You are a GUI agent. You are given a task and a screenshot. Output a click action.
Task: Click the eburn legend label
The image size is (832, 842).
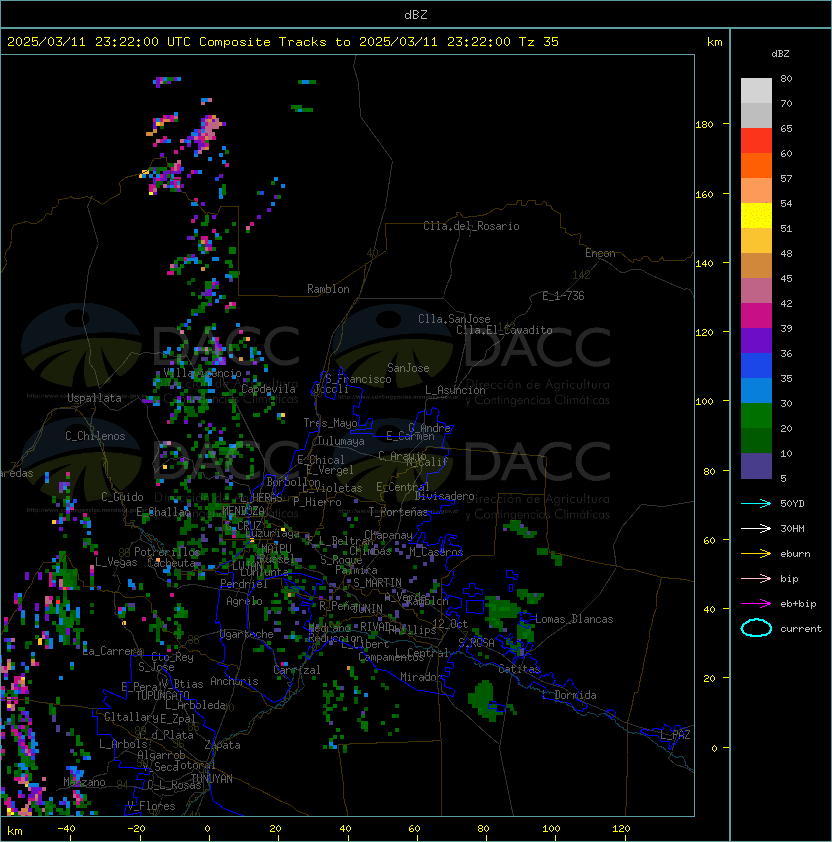click(795, 554)
